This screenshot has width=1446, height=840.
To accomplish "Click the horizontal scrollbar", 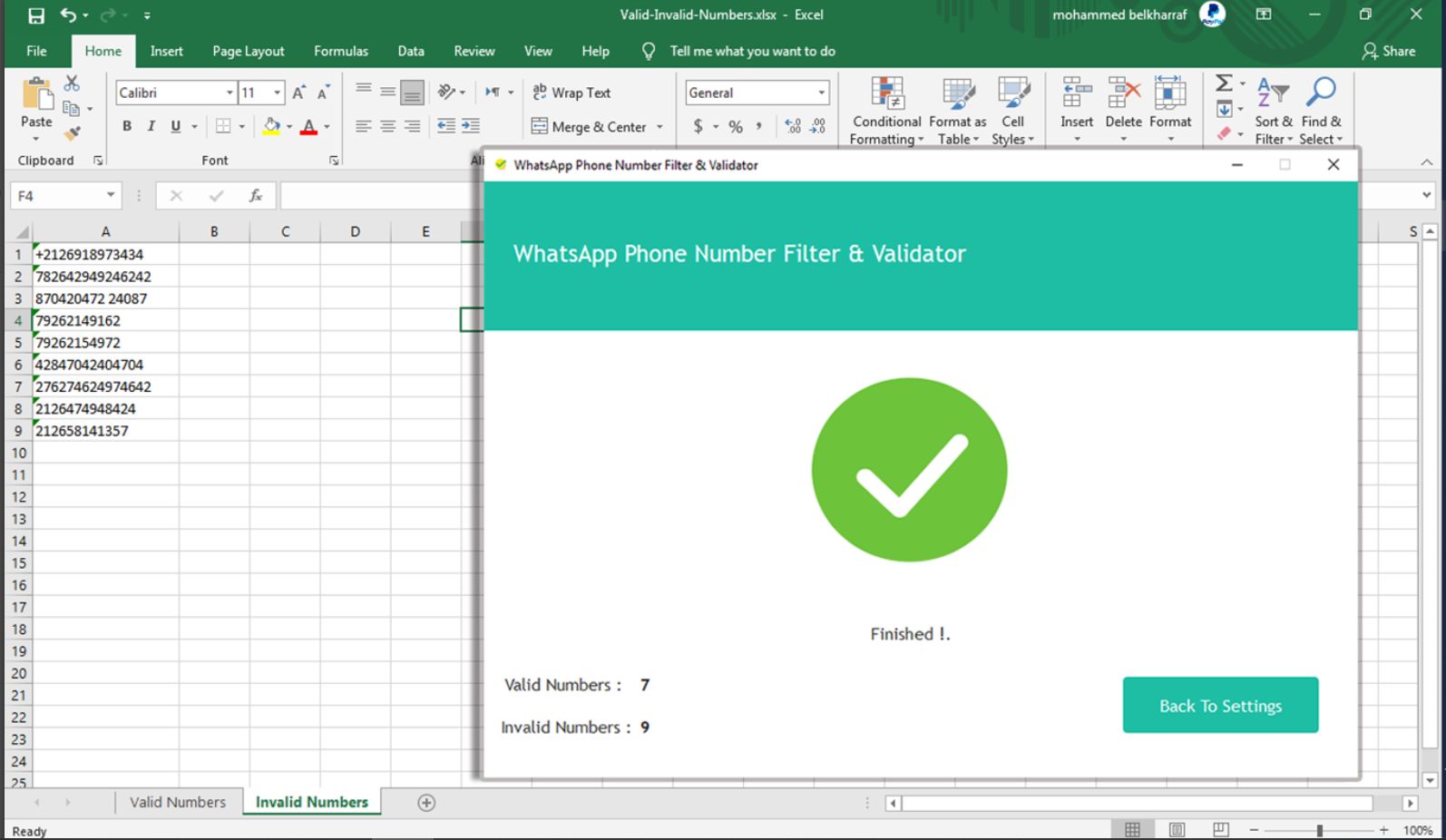I will [x=1138, y=803].
